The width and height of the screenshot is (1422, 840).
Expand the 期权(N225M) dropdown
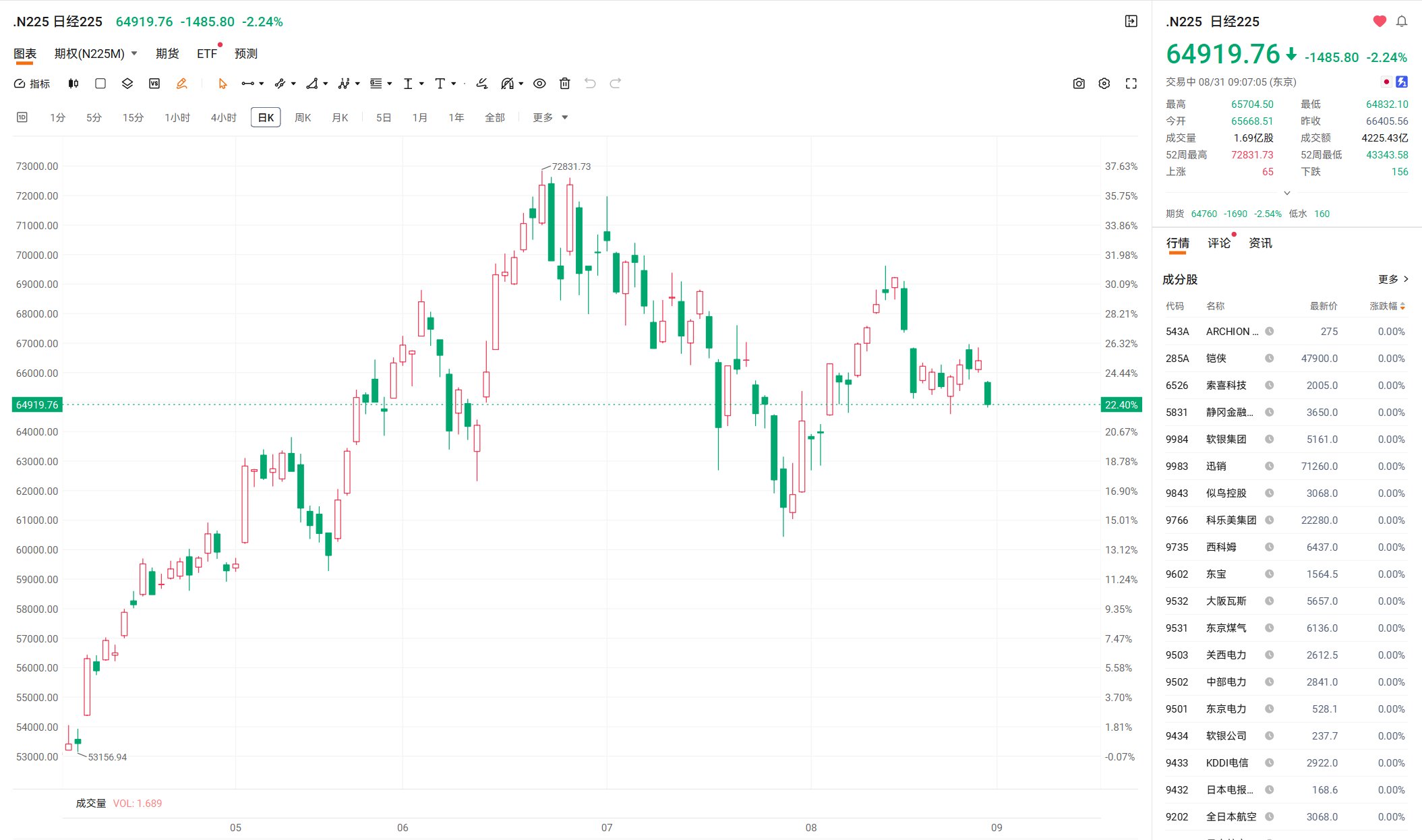click(96, 54)
